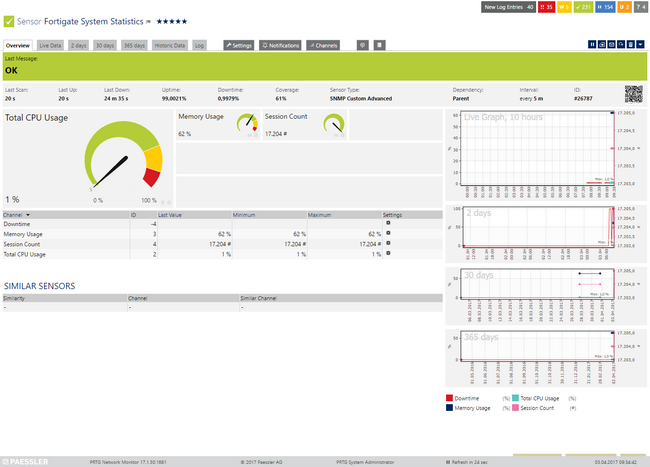Open the Notifications tab

tap(281, 46)
